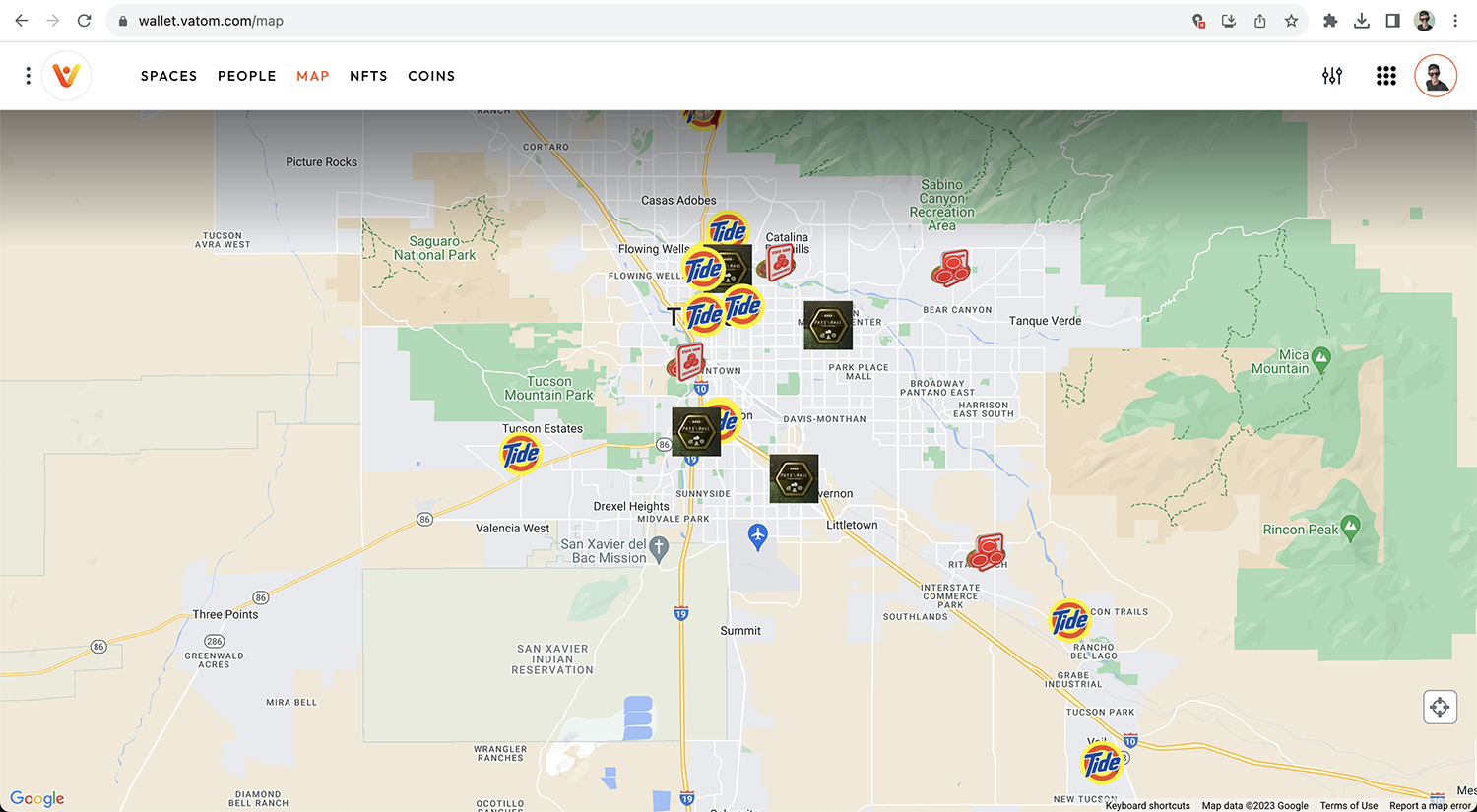Open the Terms of Use link
1477x812 pixels.
[x=1349, y=805]
